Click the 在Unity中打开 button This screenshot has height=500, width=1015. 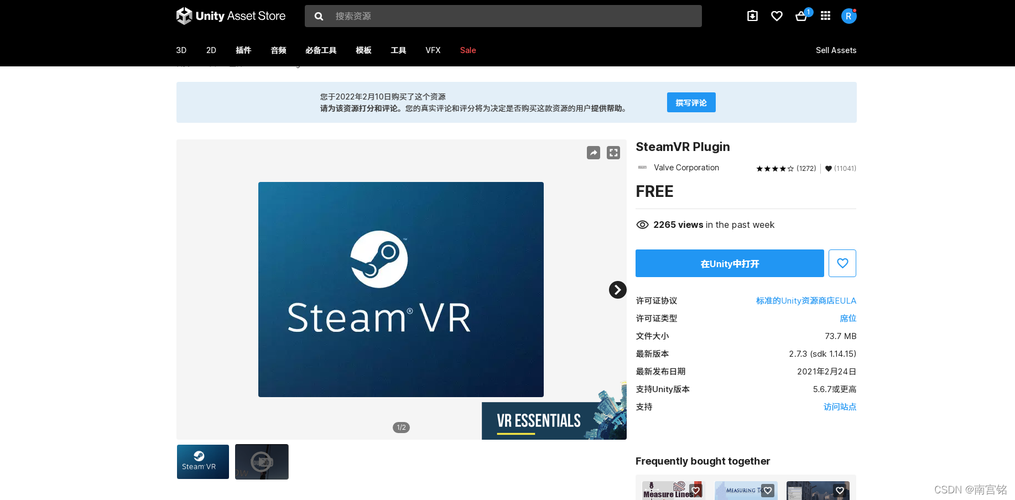730,264
